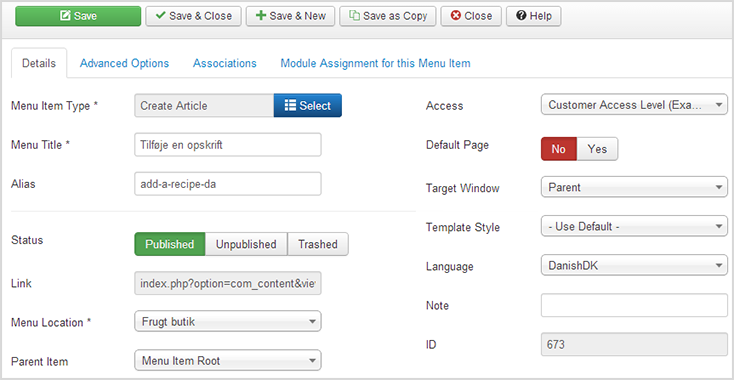This screenshot has width=734, height=380.
Task: Open the Access level dropdown
Action: point(634,105)
